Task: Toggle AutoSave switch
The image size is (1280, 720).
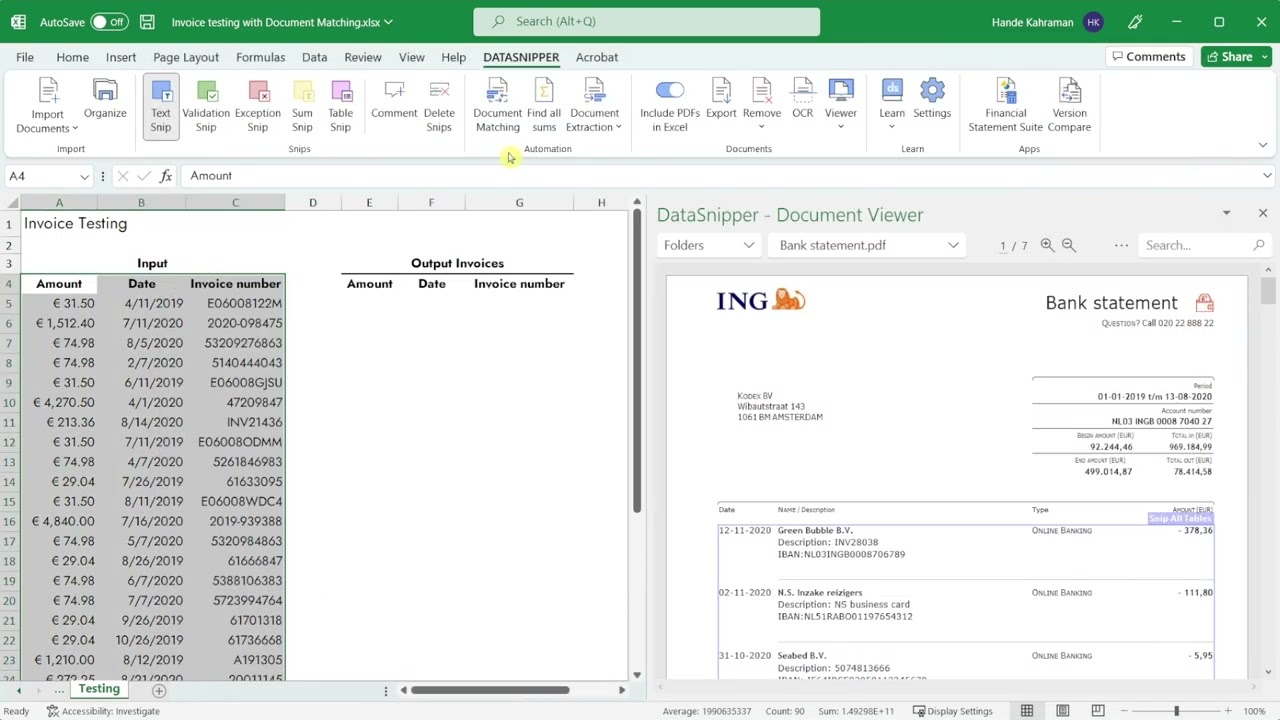Action: [x=108, y=21]
